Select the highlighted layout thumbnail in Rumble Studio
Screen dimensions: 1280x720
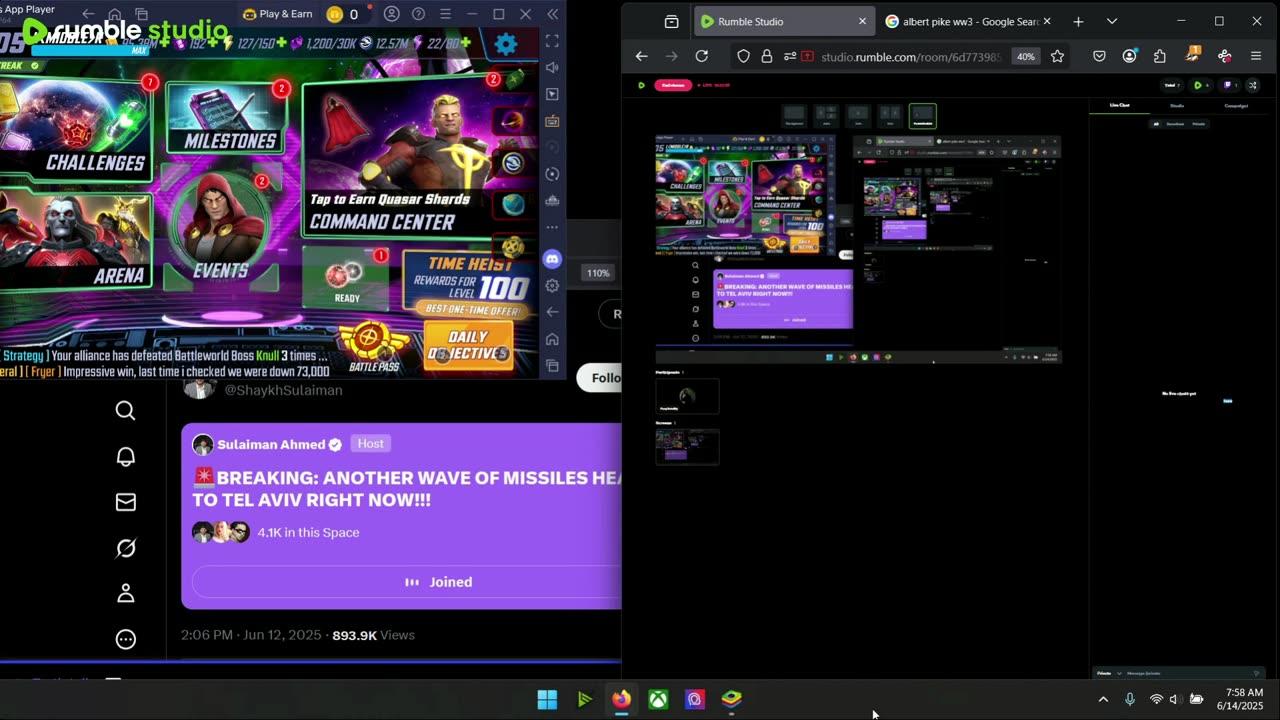coord(923,117)
